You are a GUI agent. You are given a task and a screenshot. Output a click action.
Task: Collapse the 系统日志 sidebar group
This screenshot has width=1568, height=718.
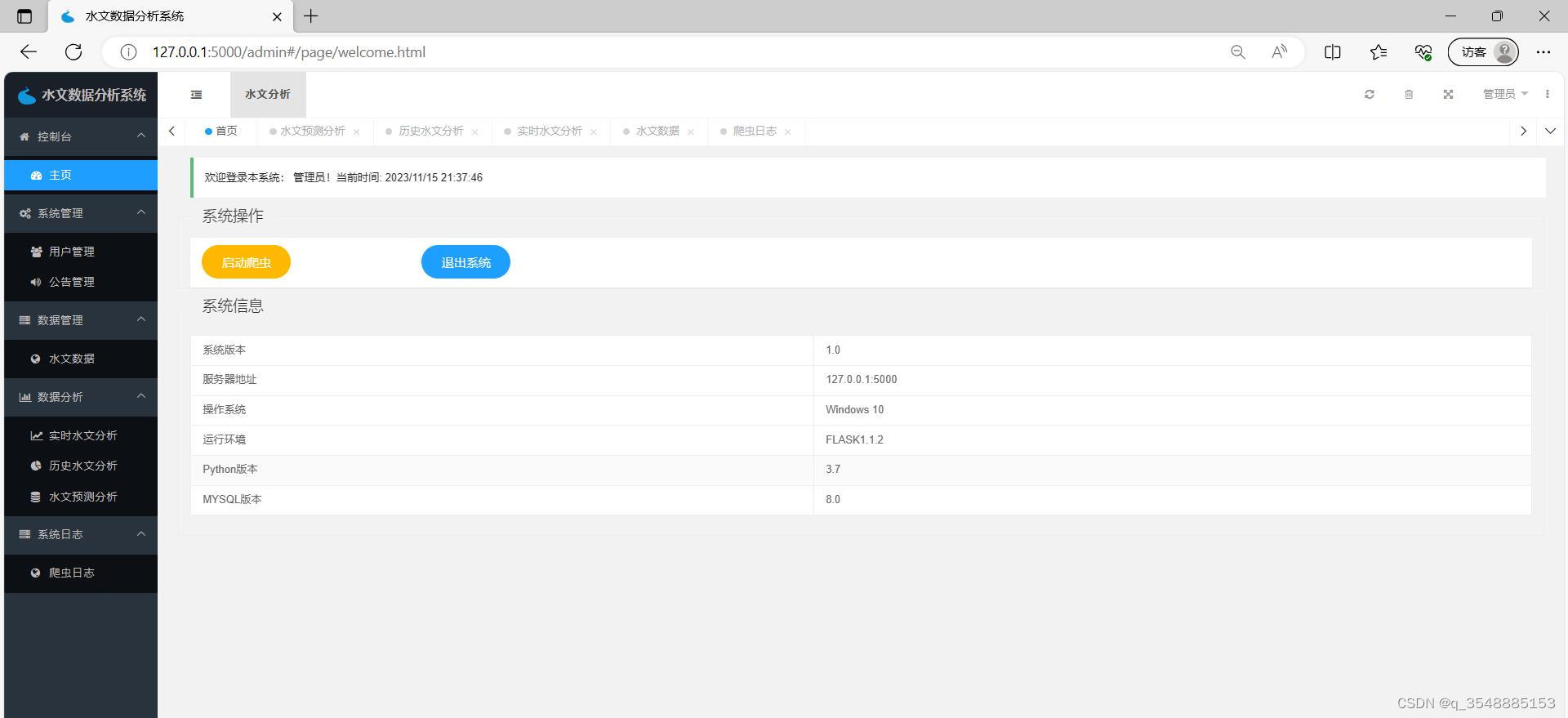coord(81,534)
